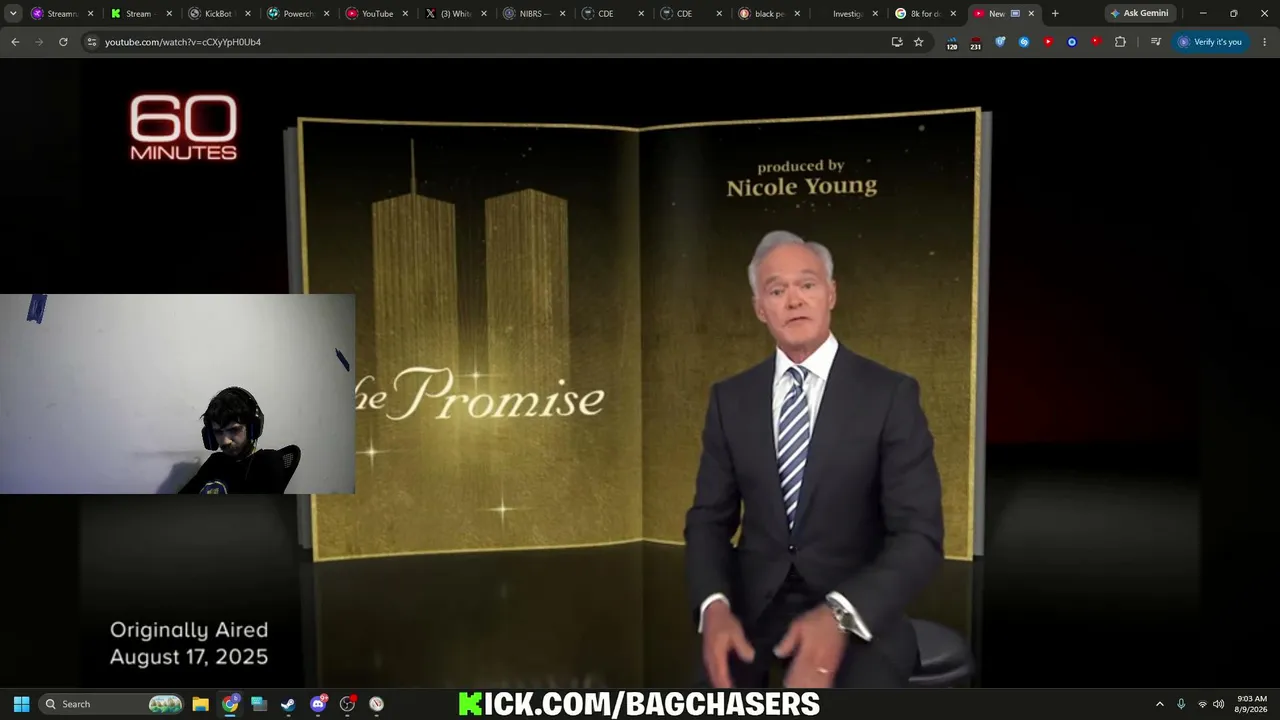This screenshot has width=1280, height=720.
Task: Open the compass app in the taskbar
Action: coord(377,704)
